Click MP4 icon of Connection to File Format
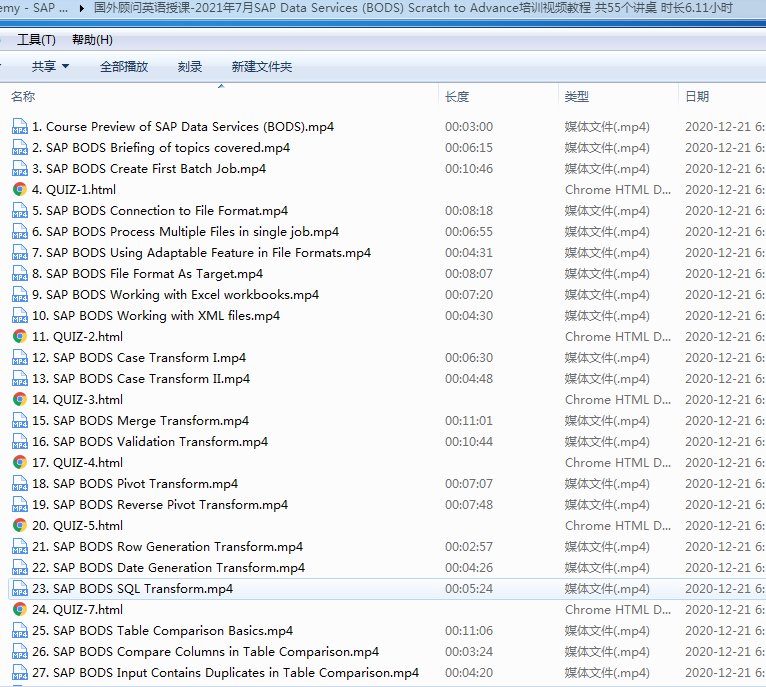The width and height of the screenshot is (766, 687). (20, 211)
